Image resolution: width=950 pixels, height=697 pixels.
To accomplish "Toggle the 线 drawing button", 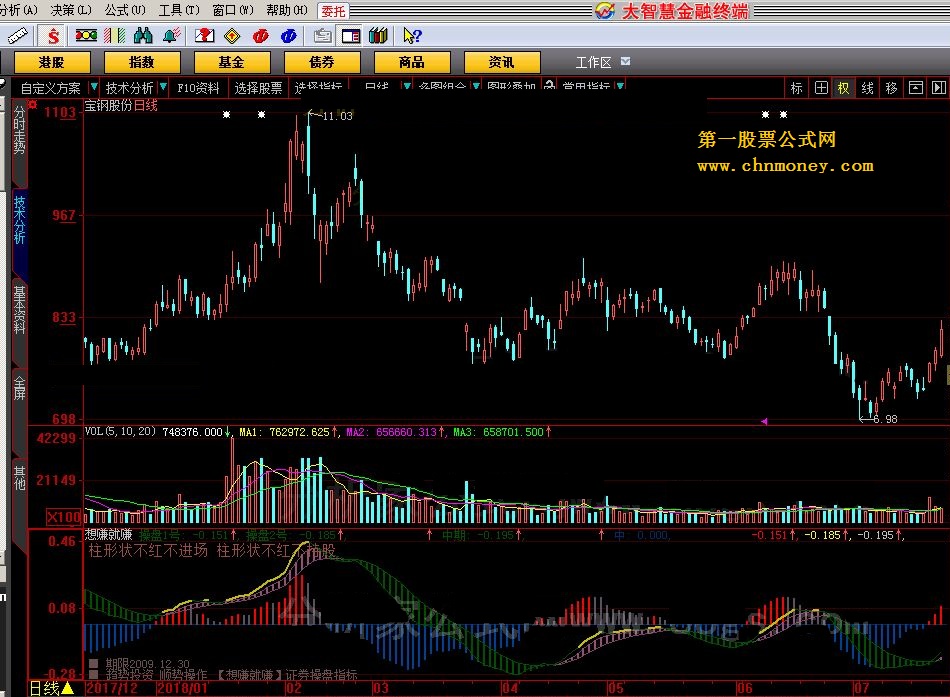I will coord(868,88).
